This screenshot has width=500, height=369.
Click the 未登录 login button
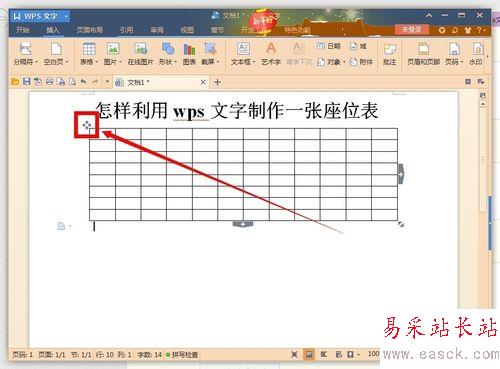(412, 29)
